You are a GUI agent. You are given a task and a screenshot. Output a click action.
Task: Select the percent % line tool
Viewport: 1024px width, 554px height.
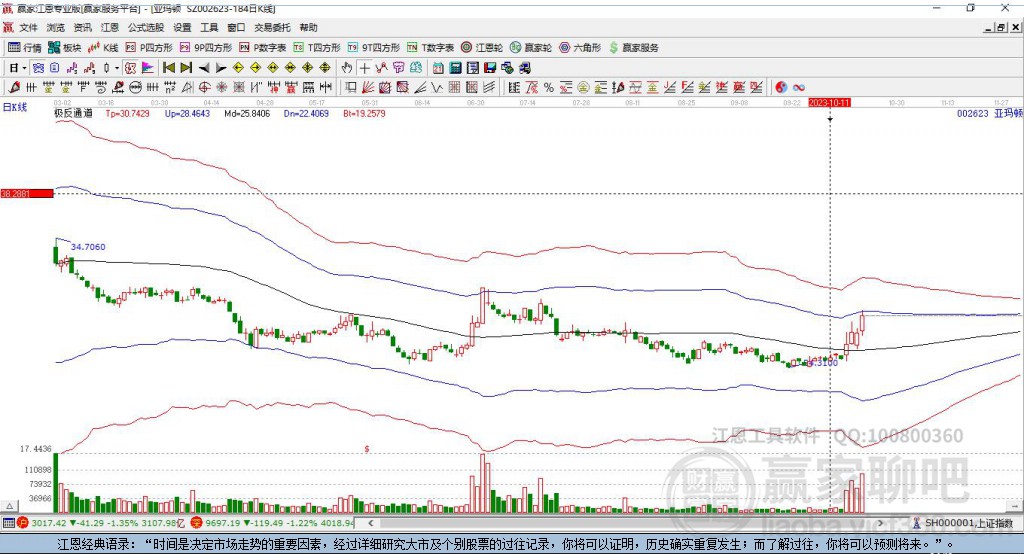549,88
